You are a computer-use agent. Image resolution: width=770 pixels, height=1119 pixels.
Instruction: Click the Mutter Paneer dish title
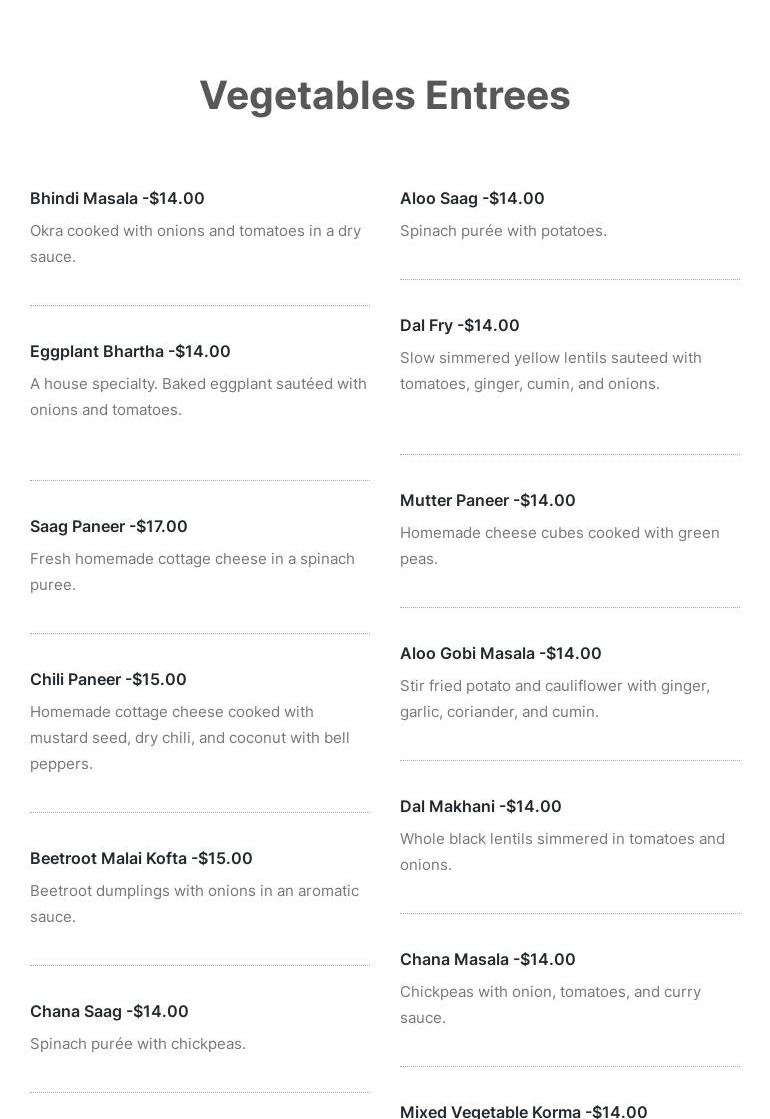[487, 500]
